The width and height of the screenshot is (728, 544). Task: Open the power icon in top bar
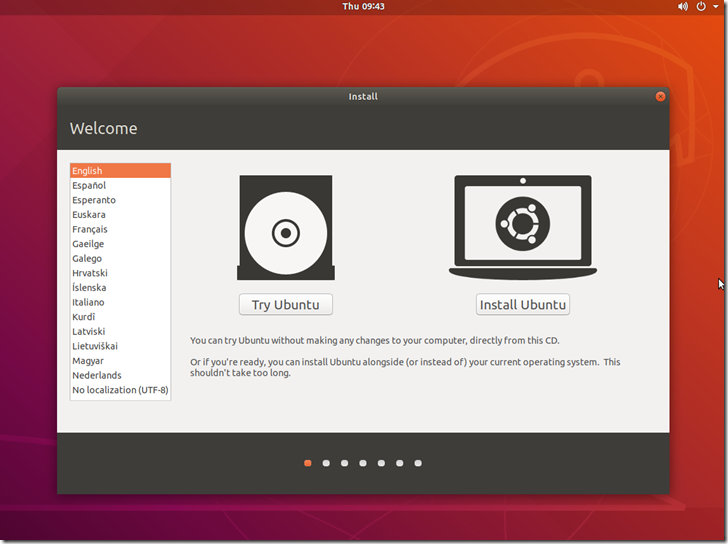point(701,6)
